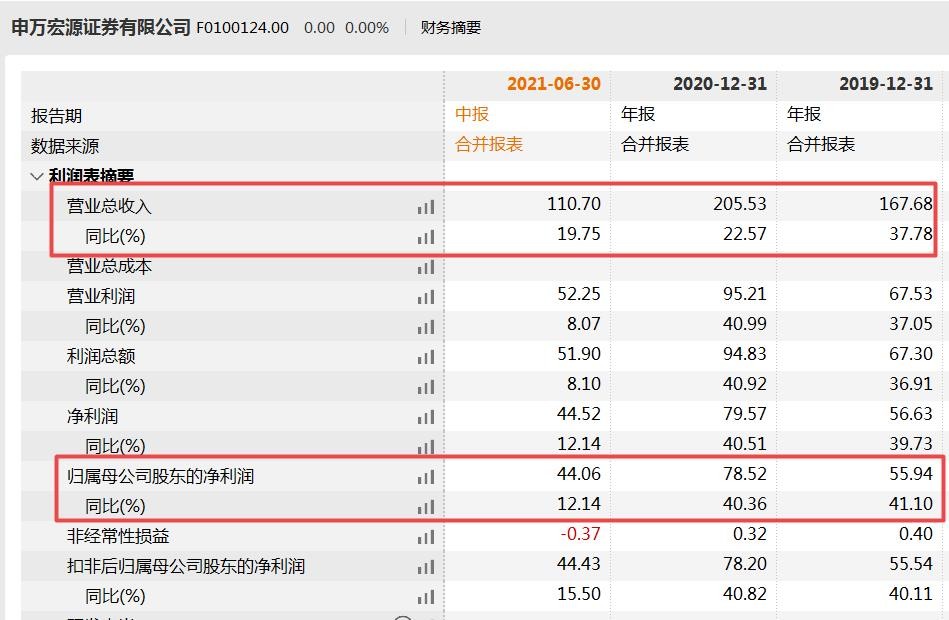Open trend chart for 利润总额 row
Image resolution: width=949 pixels, height=620 pixels.
coord(425,355)
